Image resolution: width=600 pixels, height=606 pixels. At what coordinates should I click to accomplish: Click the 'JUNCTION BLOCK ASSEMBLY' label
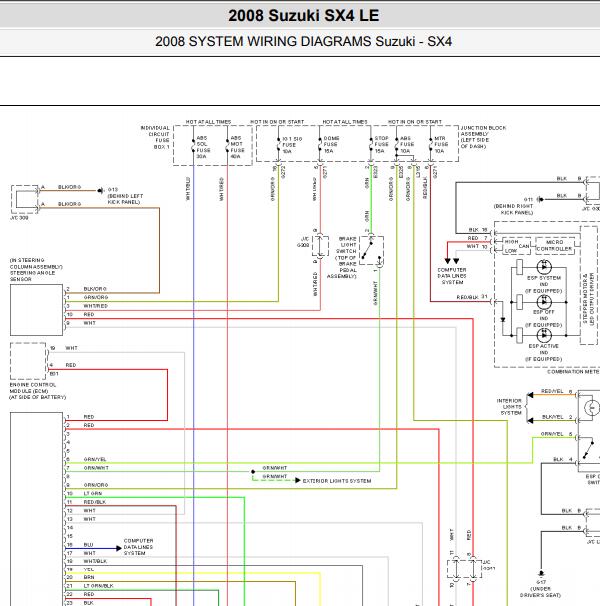point(483,137)
